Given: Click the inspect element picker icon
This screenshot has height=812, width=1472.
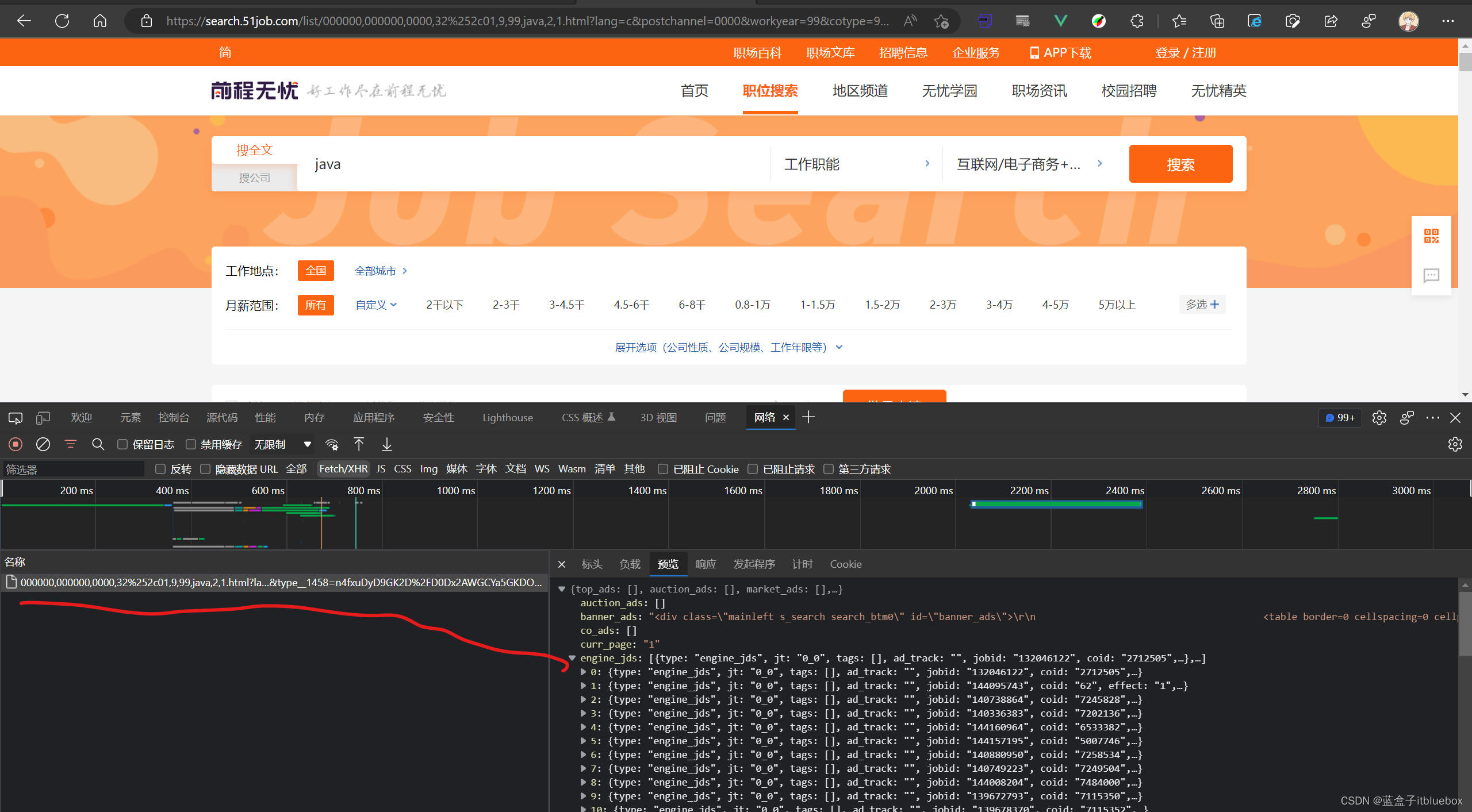Looking at the screenshot, I should (x=16, y=418).
